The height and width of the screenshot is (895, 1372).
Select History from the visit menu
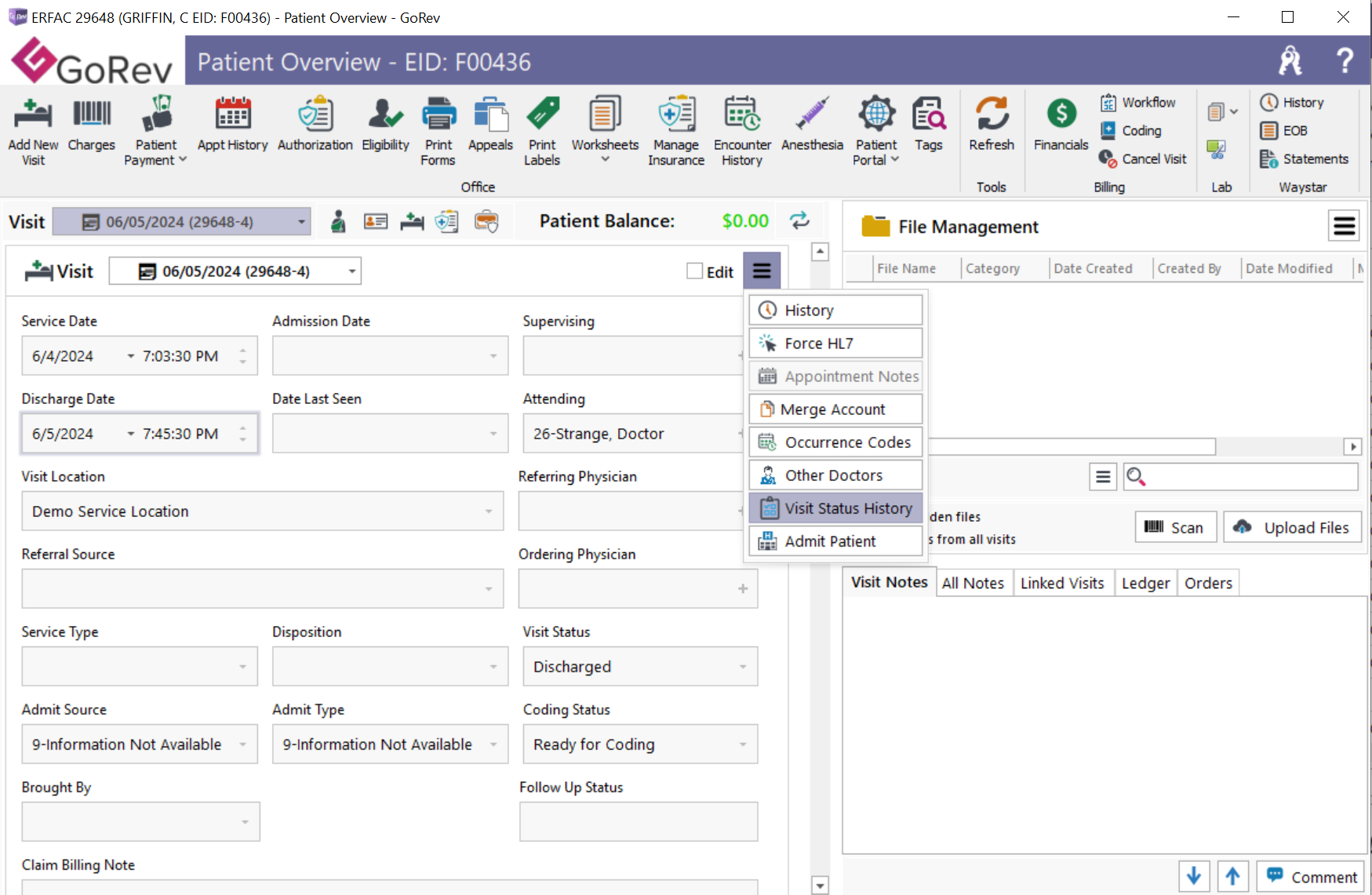click(x=835, y=310)
